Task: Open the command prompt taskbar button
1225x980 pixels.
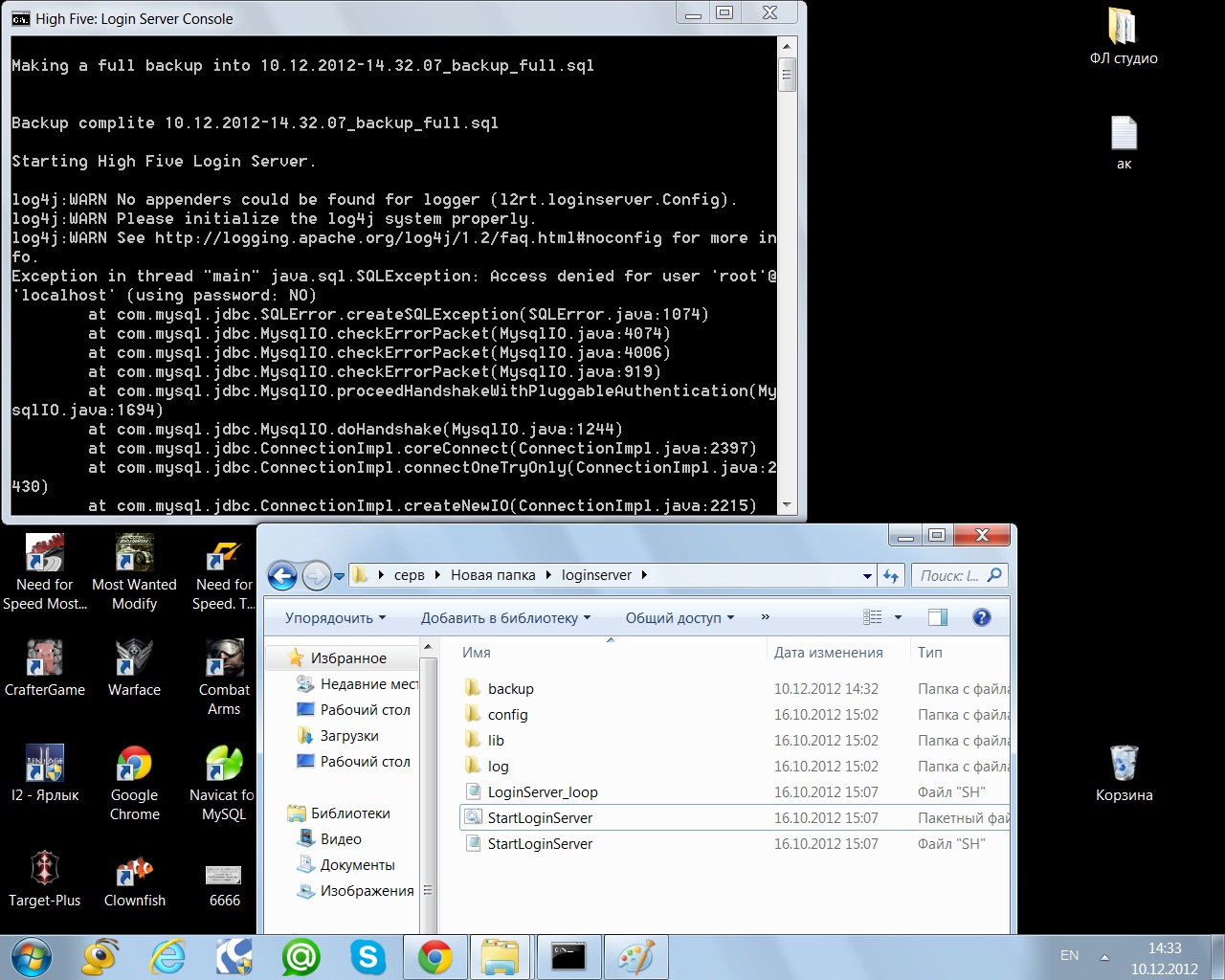Action: click(x=568, y=957)
